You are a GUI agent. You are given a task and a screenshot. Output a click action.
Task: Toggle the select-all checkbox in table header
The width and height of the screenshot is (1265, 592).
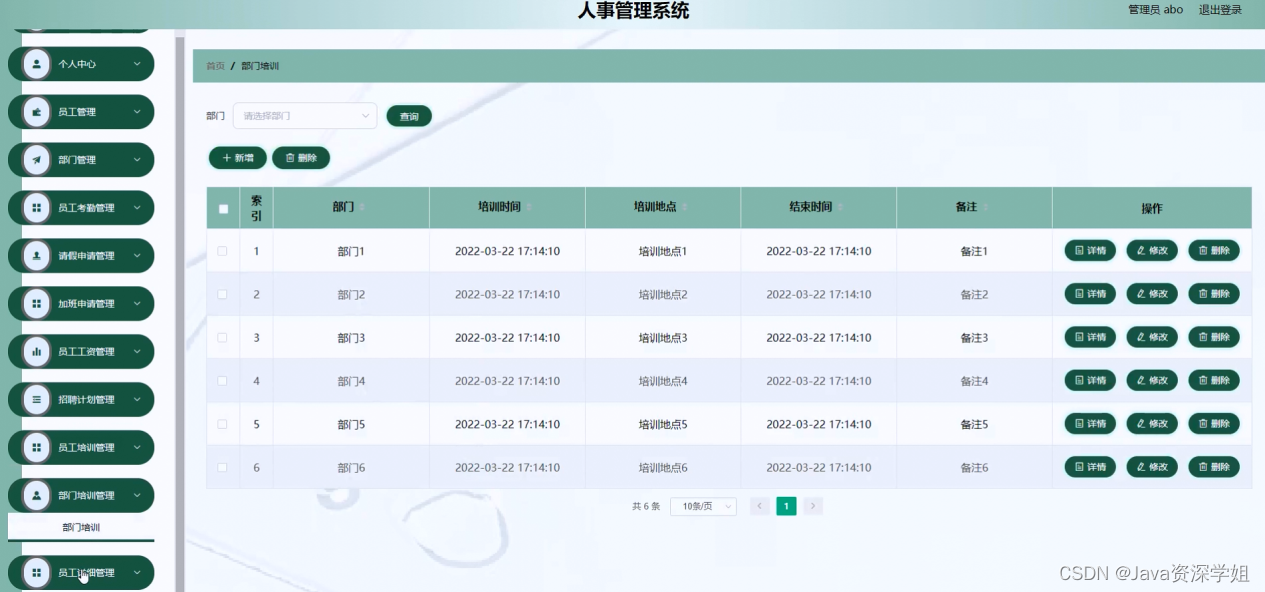(223, 209)
